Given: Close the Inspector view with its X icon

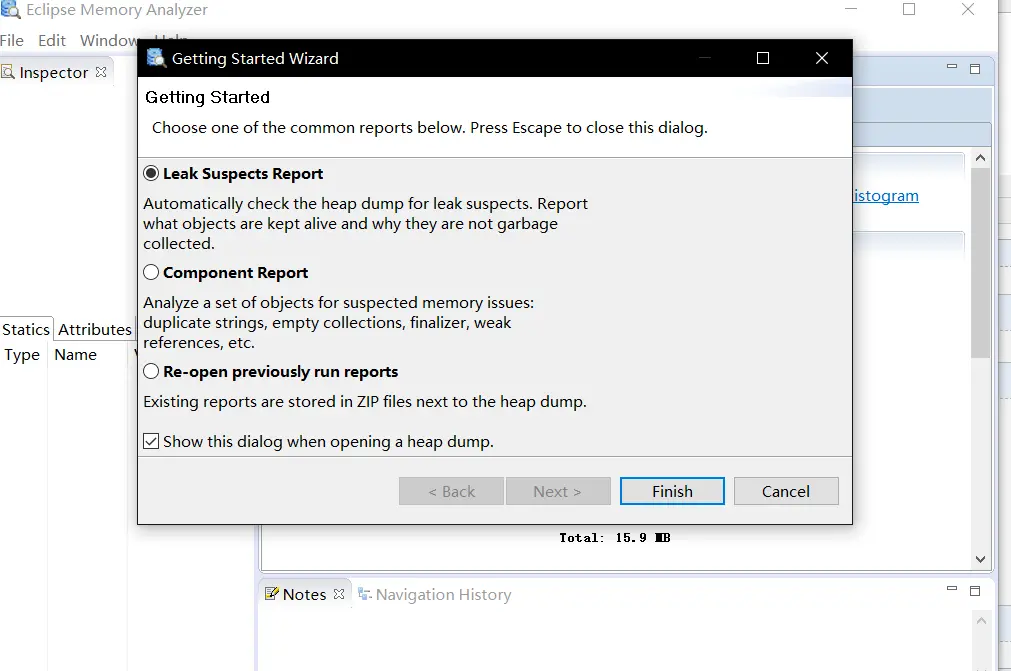Looking at the screenshot, I should click(x=101, y=72).
